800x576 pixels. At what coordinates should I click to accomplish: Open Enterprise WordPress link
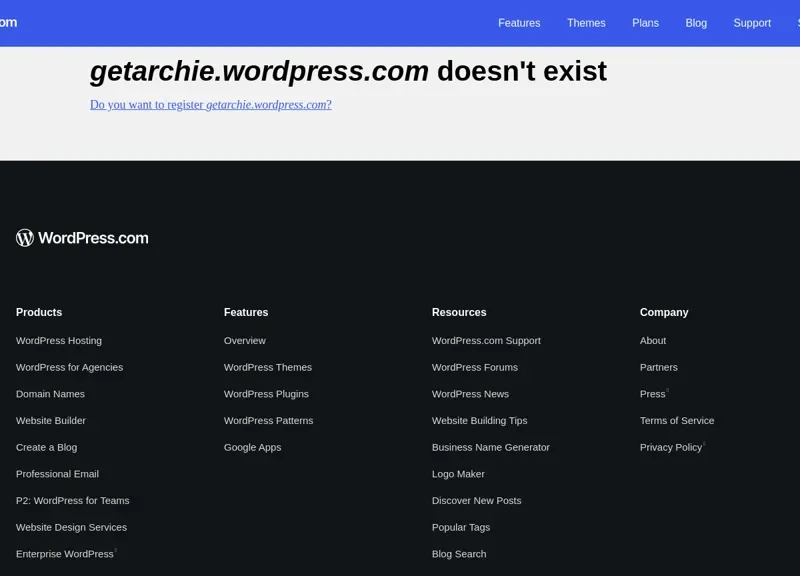tap(65, 554)
